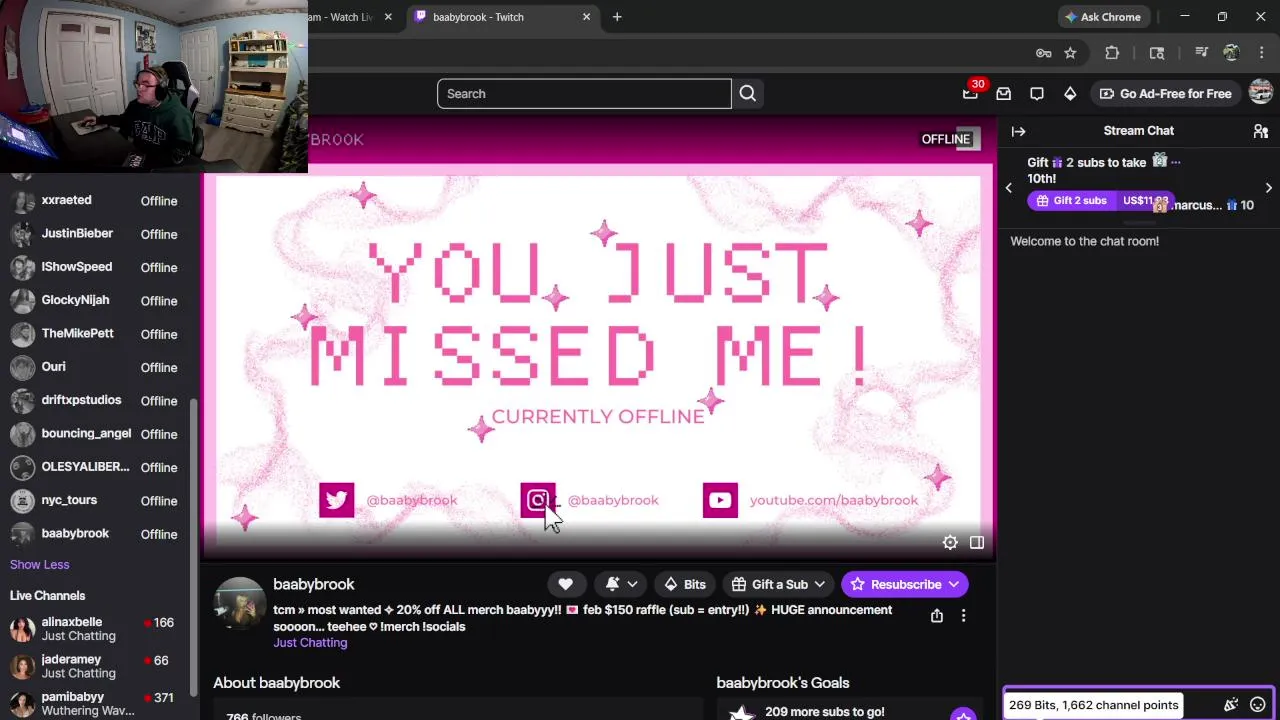Click the Ask Chrome button
1280x720 pixels.
tap(1103, 17)
